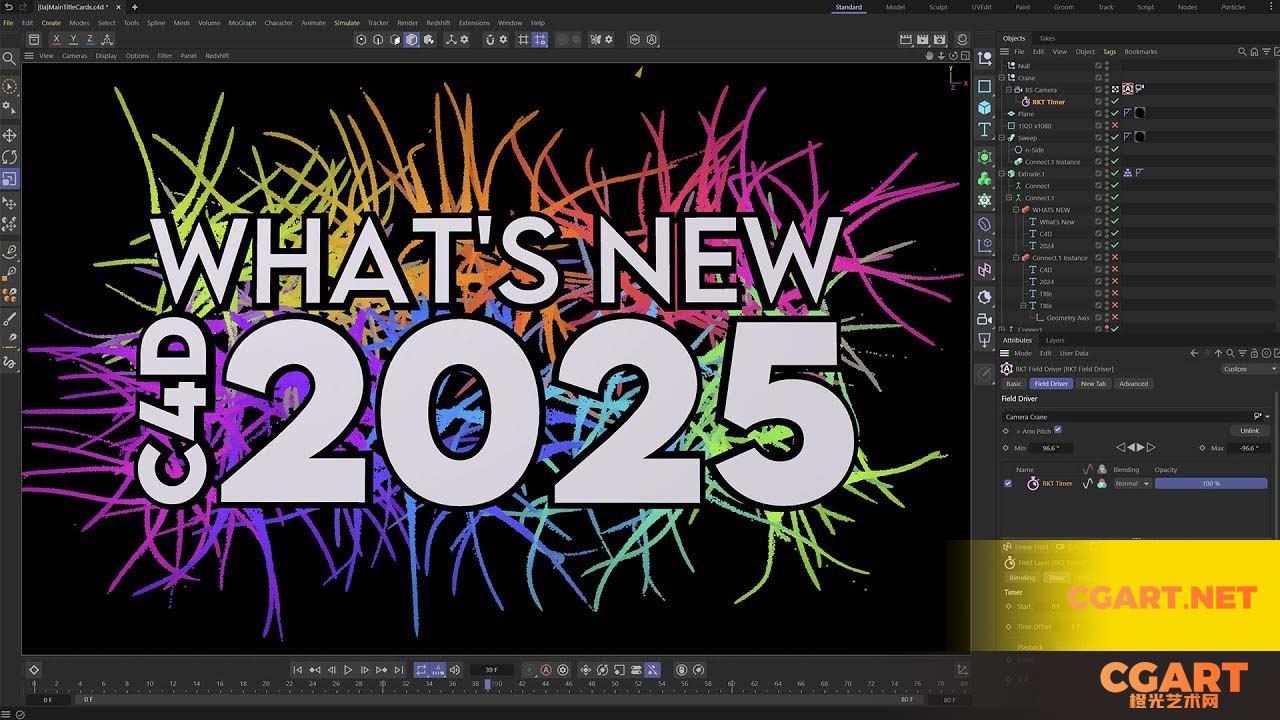
Task: Select the New Tab attributes button
Action: (1093, 384)
